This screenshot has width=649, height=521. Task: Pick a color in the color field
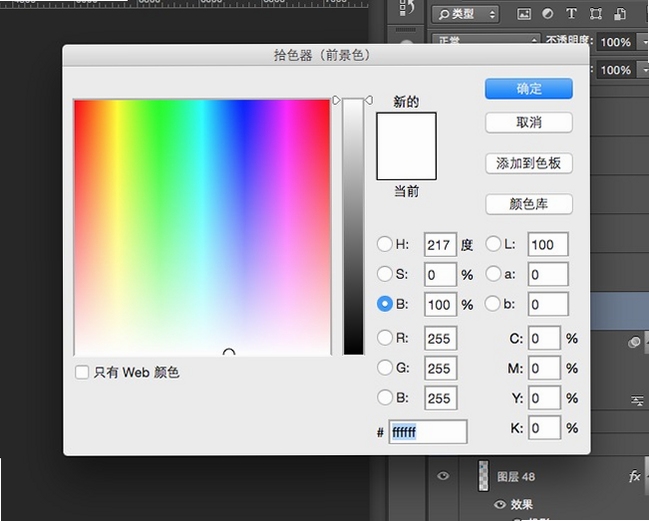pyautogui.click(x=202, y=227)
